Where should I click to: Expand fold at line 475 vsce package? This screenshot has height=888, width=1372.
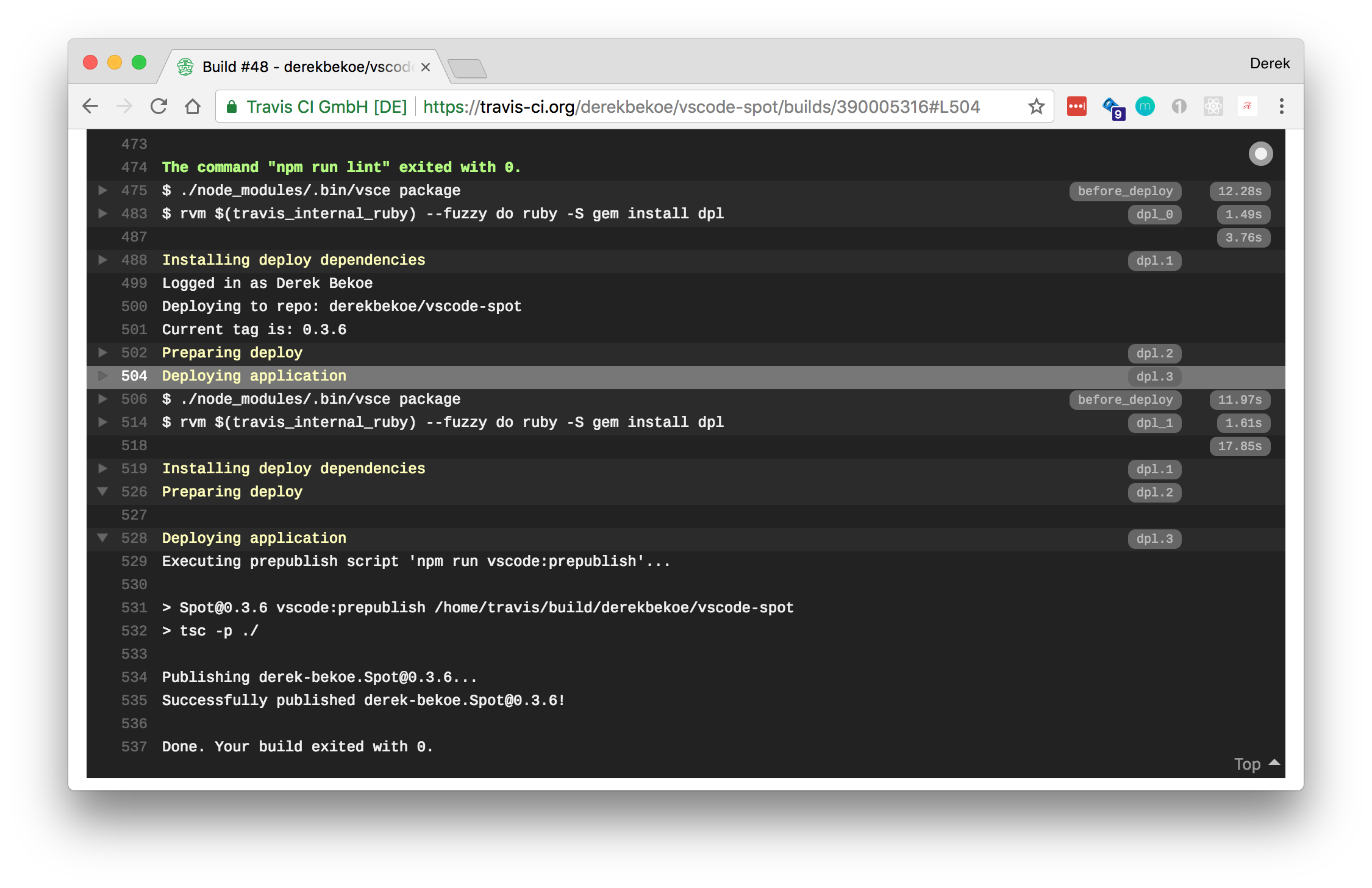[x=103, y=190]
